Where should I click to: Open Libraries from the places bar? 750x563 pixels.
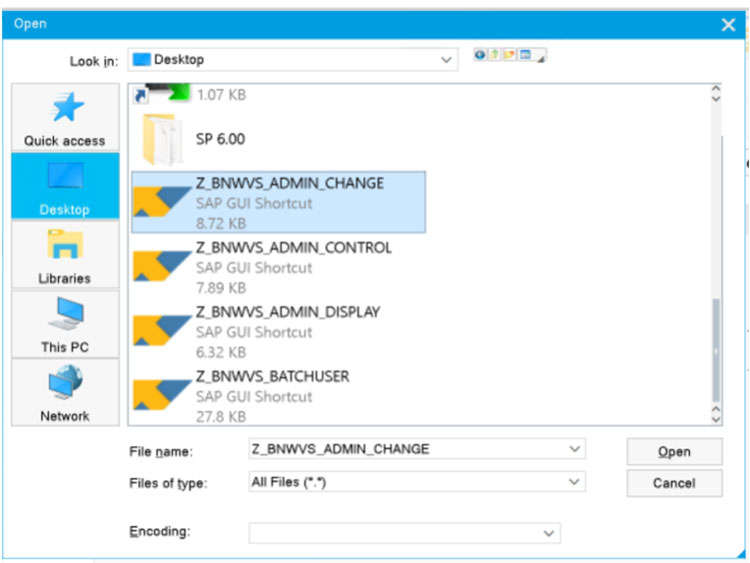point(64,255)
